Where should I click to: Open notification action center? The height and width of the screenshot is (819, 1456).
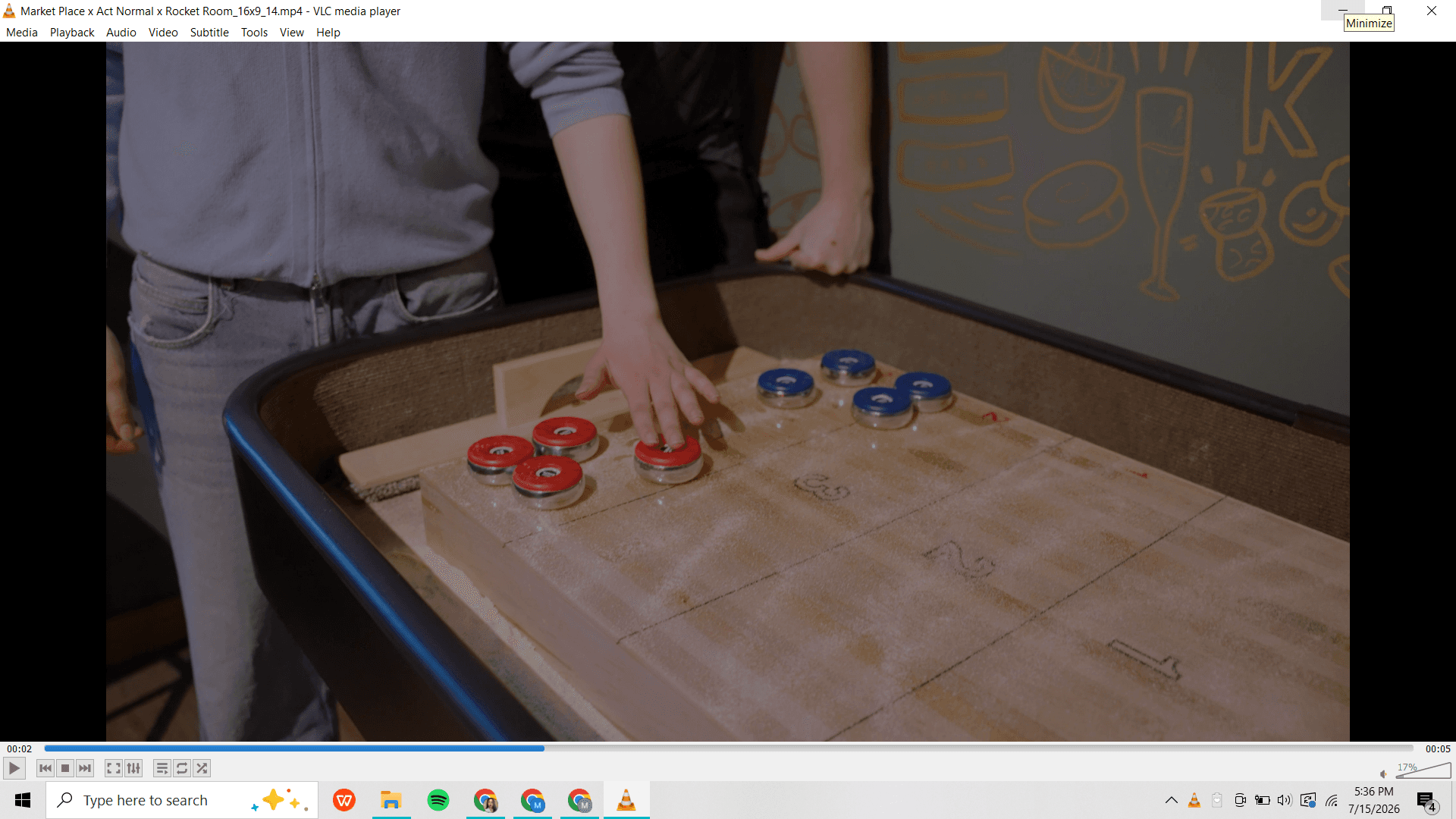(x=1426, y=801)
